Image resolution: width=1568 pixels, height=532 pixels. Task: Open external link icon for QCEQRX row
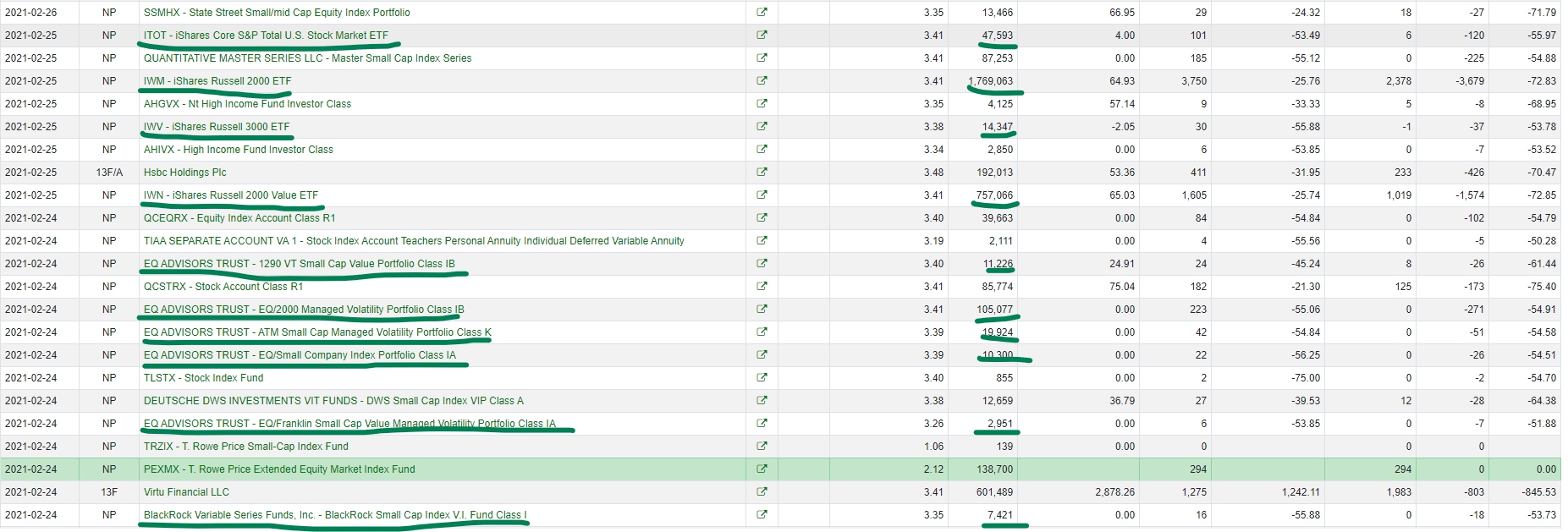(x=762, y=218)
